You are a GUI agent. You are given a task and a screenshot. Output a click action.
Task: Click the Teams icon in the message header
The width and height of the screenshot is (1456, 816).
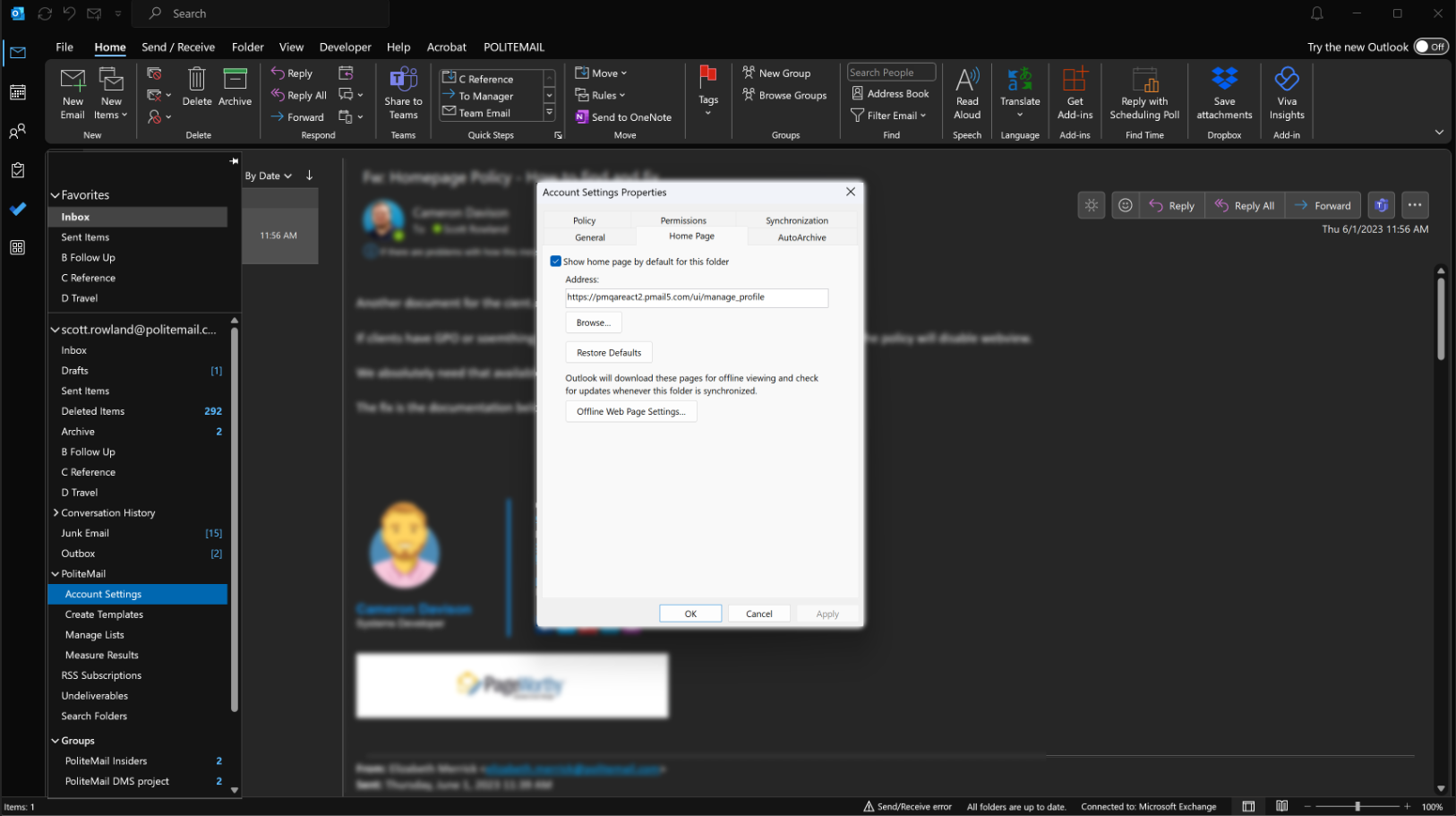click(x=1382, y=205)
